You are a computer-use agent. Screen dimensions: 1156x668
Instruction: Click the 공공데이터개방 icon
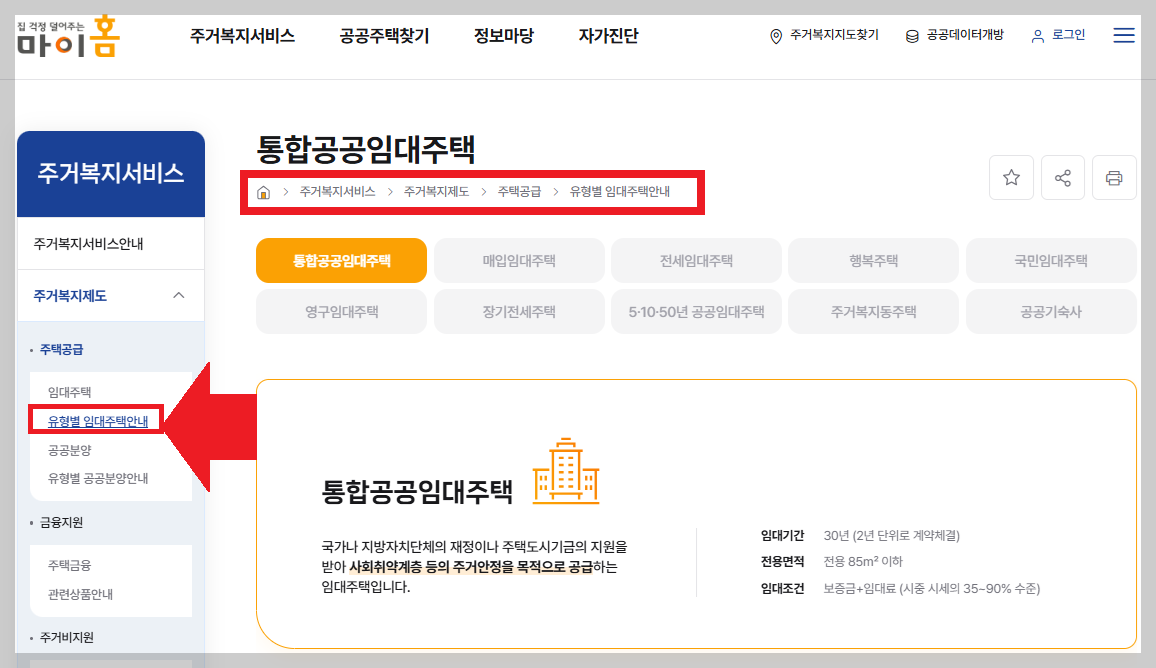tap(910, 34)
